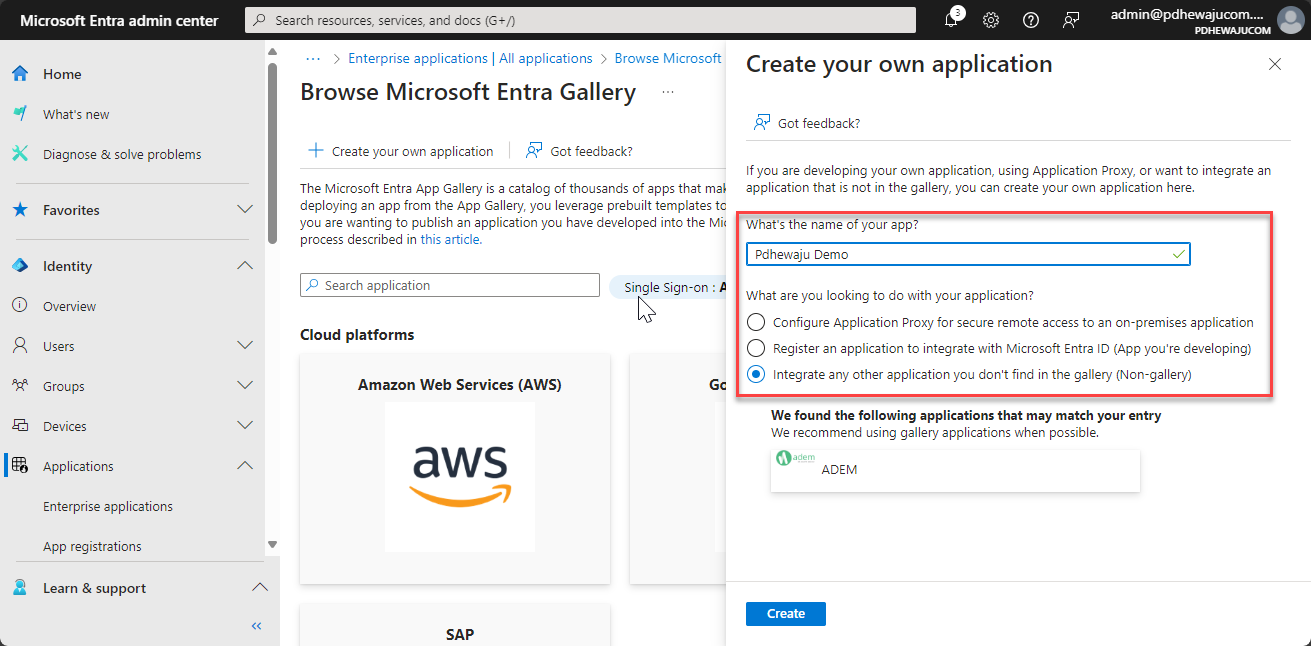Expand the Devices section chevron
The image size is (1311, 646).
[245, 426]
